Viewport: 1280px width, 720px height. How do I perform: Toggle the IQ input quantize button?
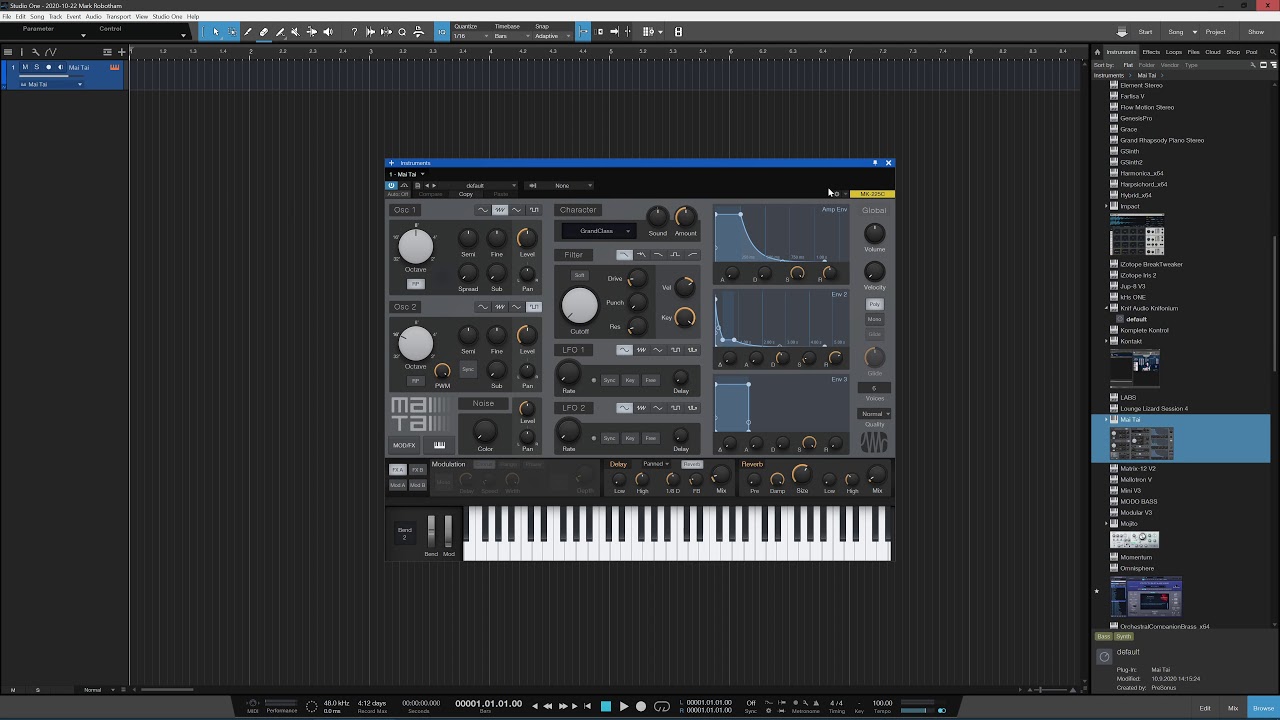(x=442, y=32)
